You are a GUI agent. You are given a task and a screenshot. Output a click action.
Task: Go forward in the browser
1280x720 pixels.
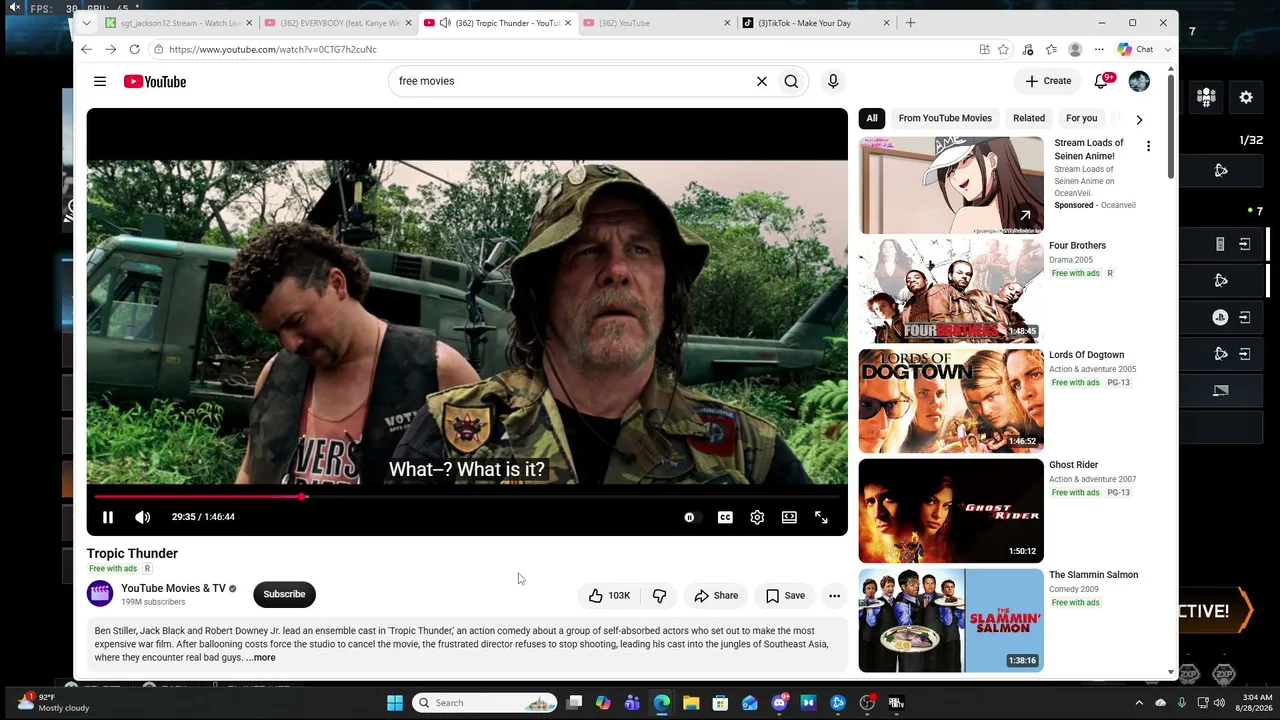[110, 49]
